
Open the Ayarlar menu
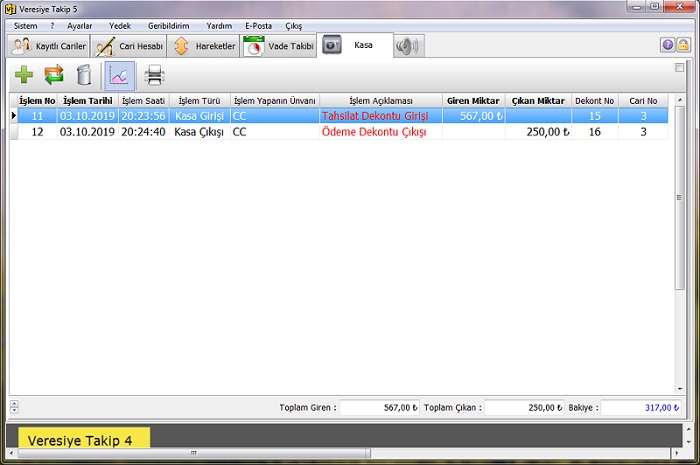click(79, 26)
